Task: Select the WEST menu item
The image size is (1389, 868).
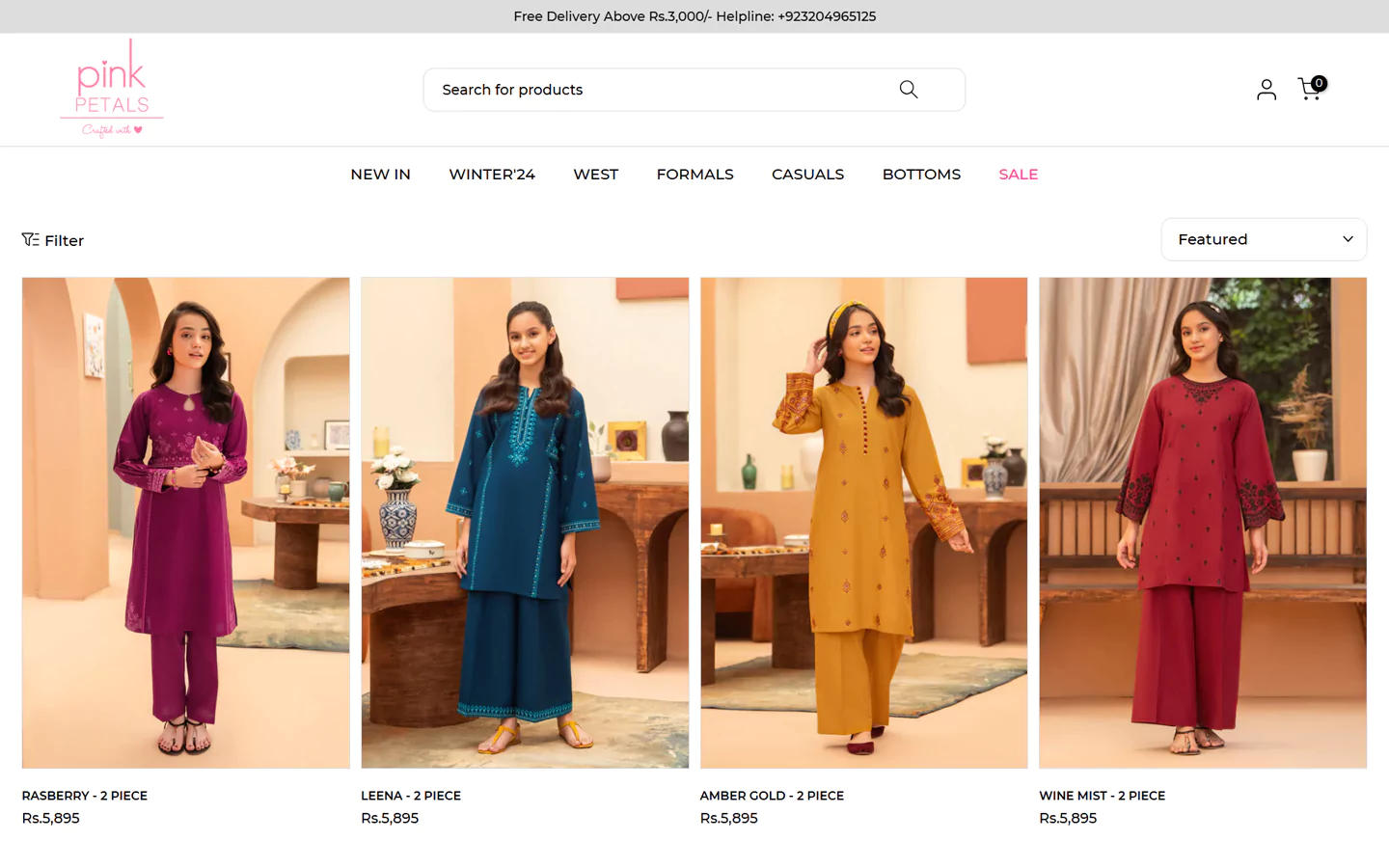Action: pyautogui.click(x=595, y=175)
